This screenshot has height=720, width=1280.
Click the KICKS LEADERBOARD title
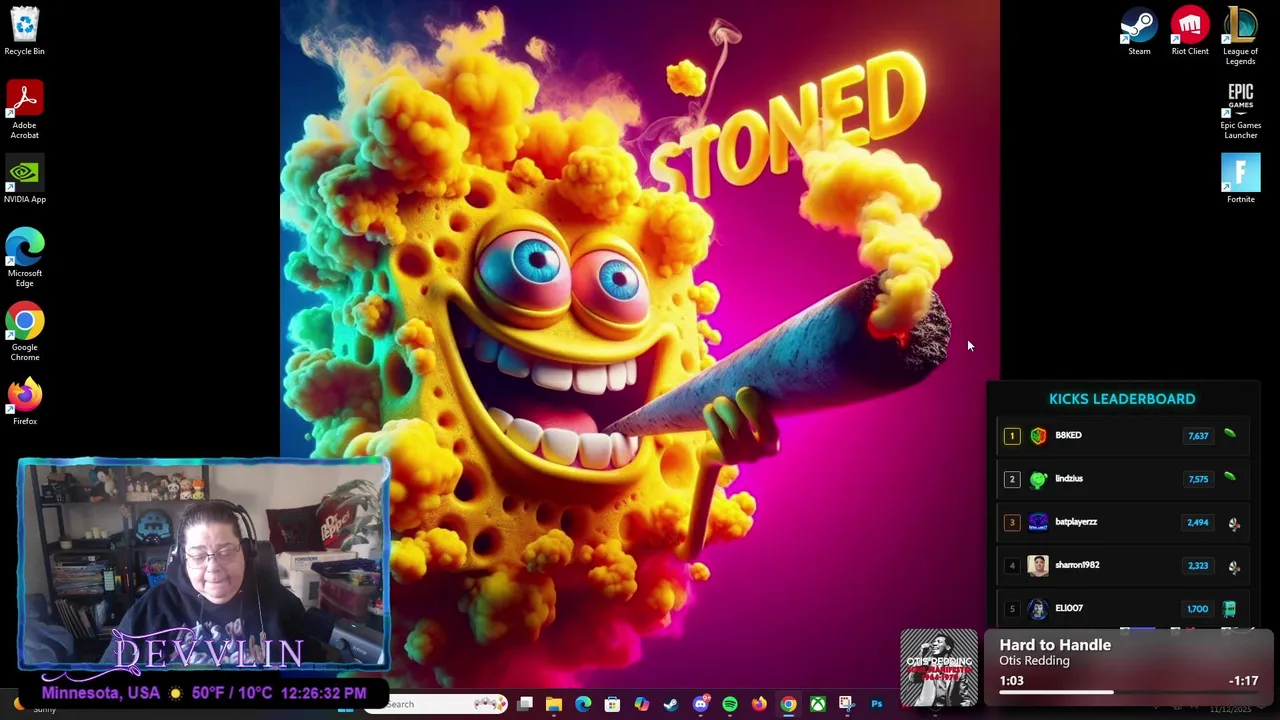tap(1122, 399)
